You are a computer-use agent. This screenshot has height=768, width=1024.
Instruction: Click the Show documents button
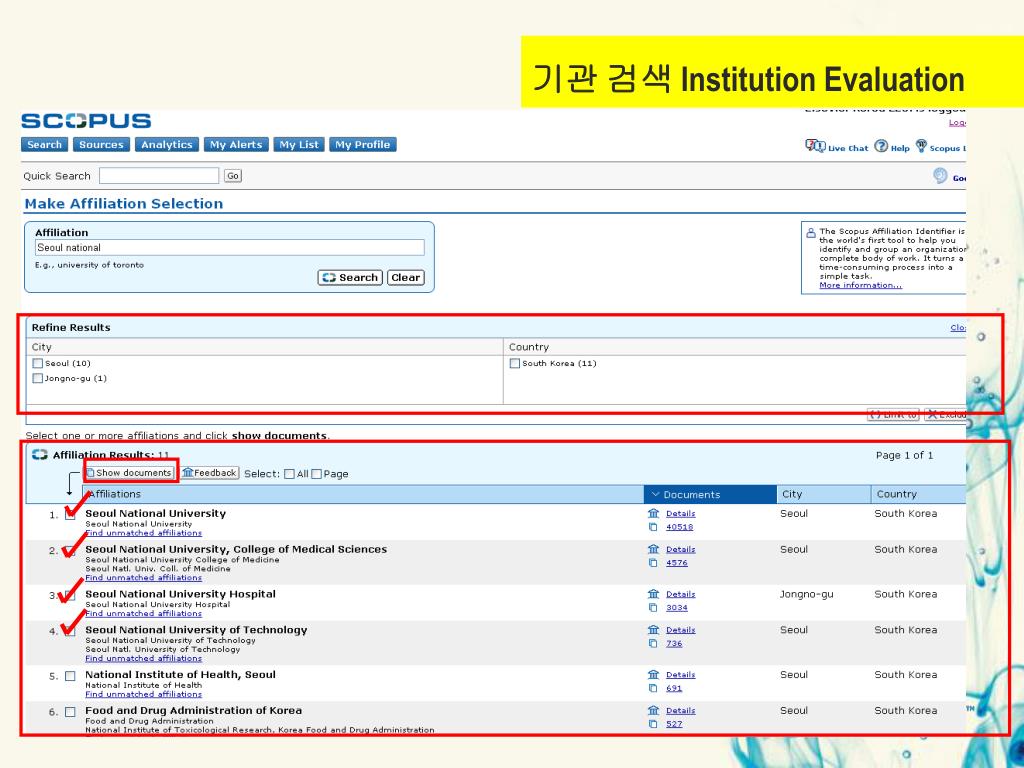click(x=131, y=473)
